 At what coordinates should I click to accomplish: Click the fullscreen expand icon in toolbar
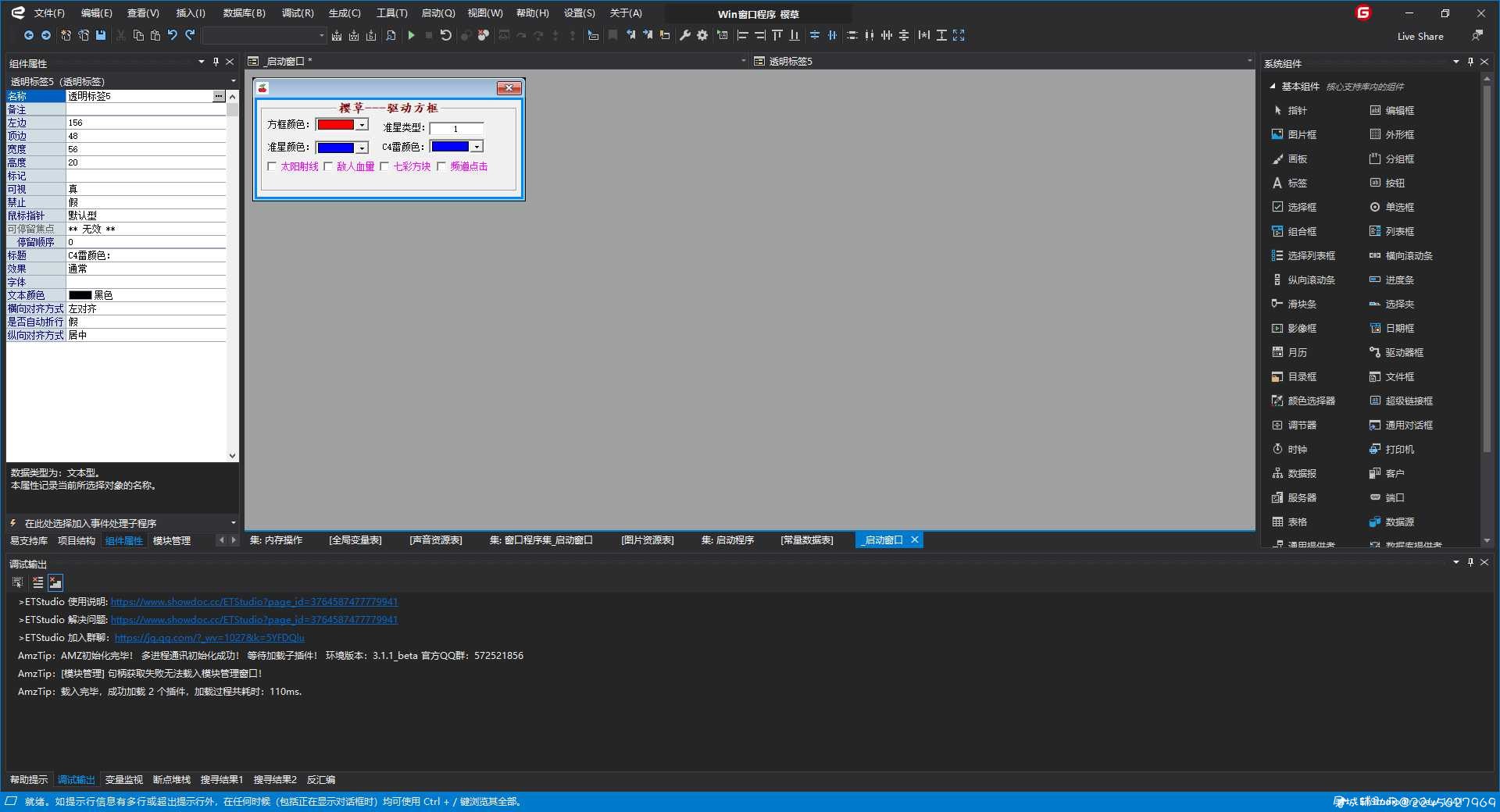coord(959,35)
